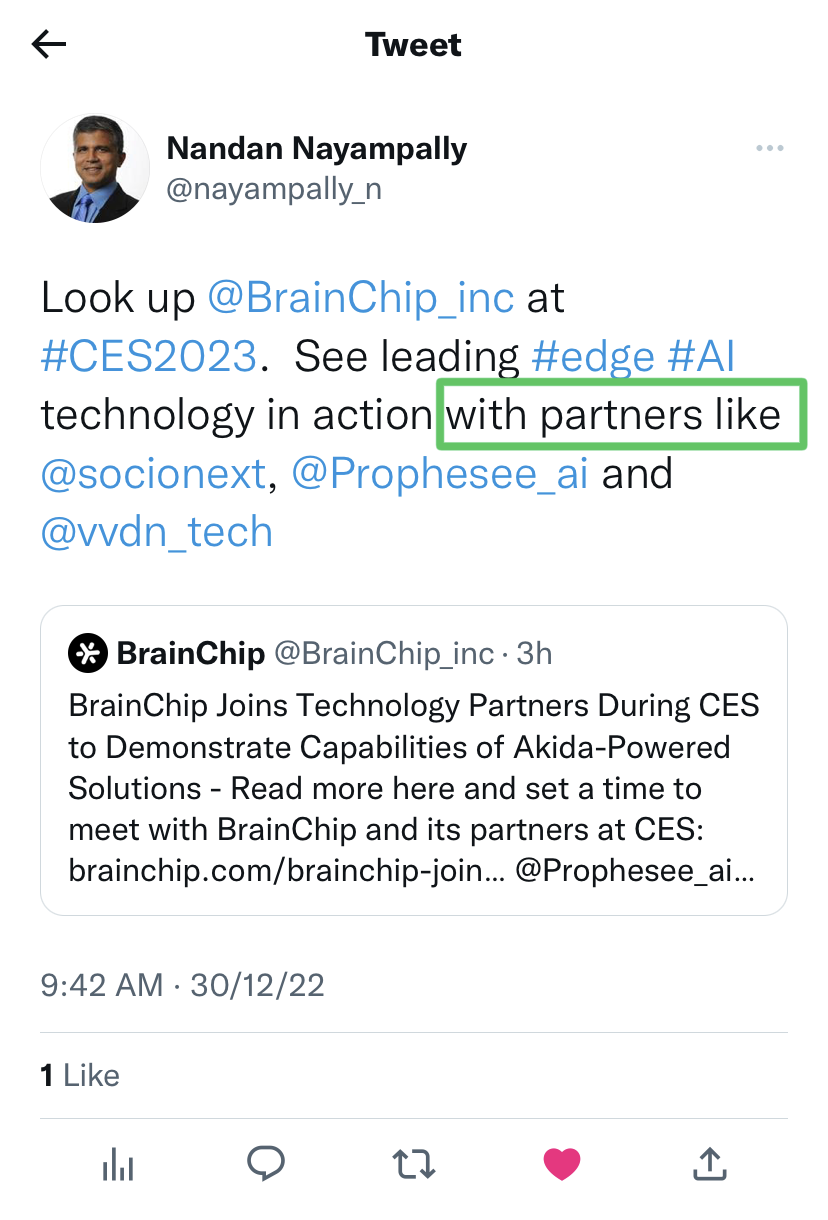The width and height of the screenshot is (828, 1220).
Task: Open tweet analytics bar chart icon
Action: coord(118,1163)
